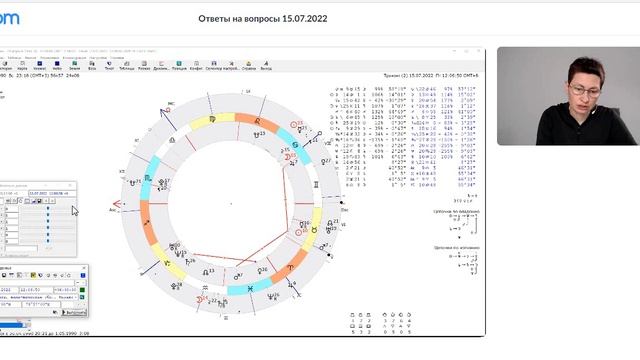Open the Земля earth map icon
This screenshot has height=360, width=640.
pos(74,66)
